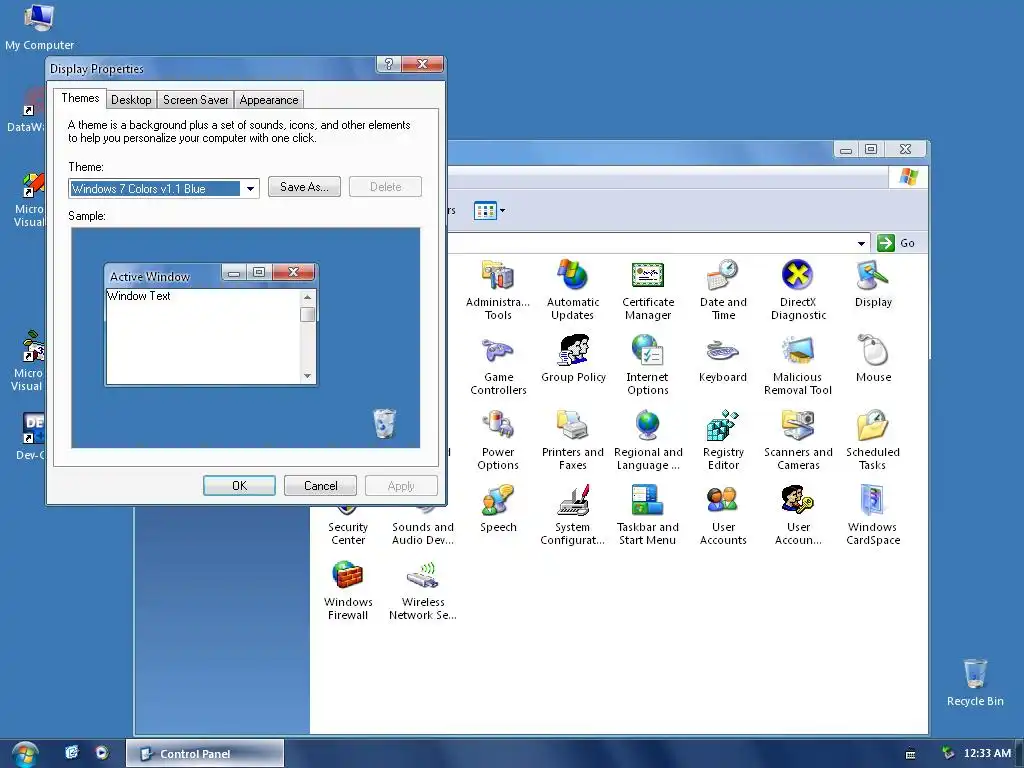Open Printers and Faxes icon
The image size is (1024, 768).
tap(573, 440)
